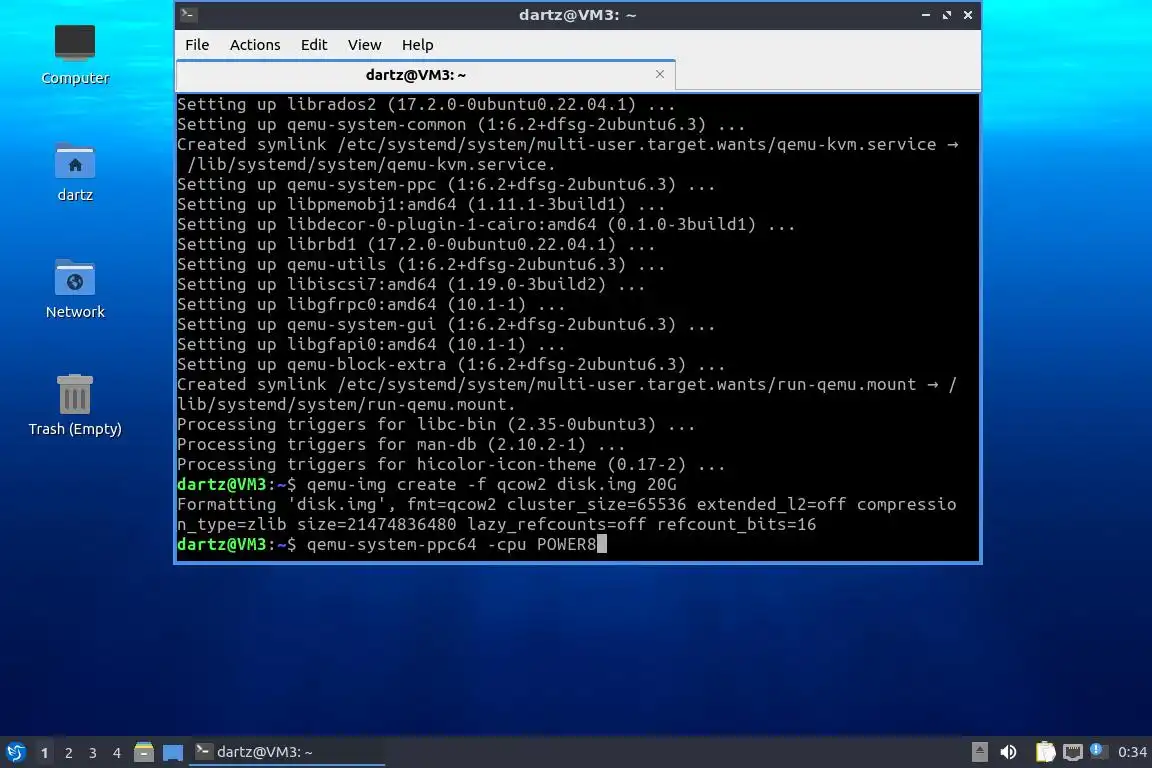Open the Actions menu
The height and width of the screenshot is (768, 1152).
click(x=255, y=45)
